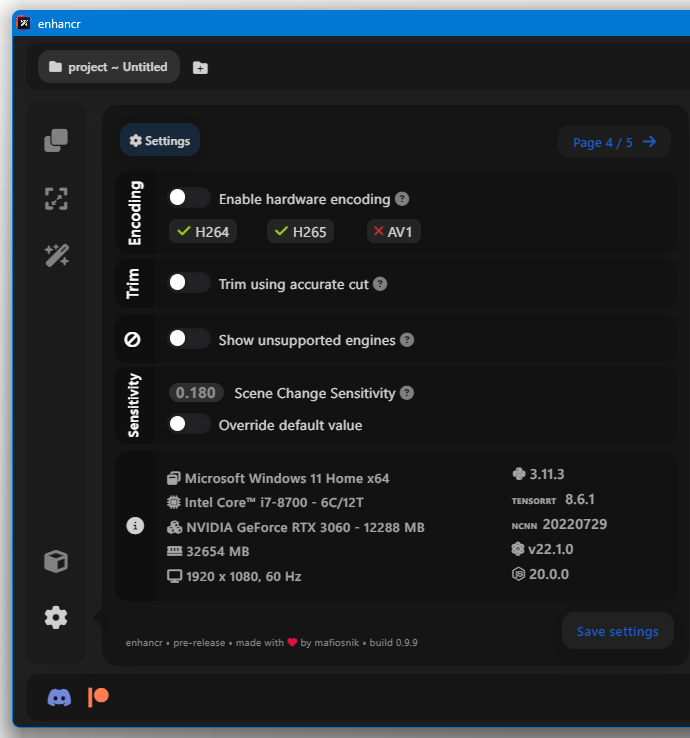Show help for Show unsupported engines

click(x=407, y=340)
